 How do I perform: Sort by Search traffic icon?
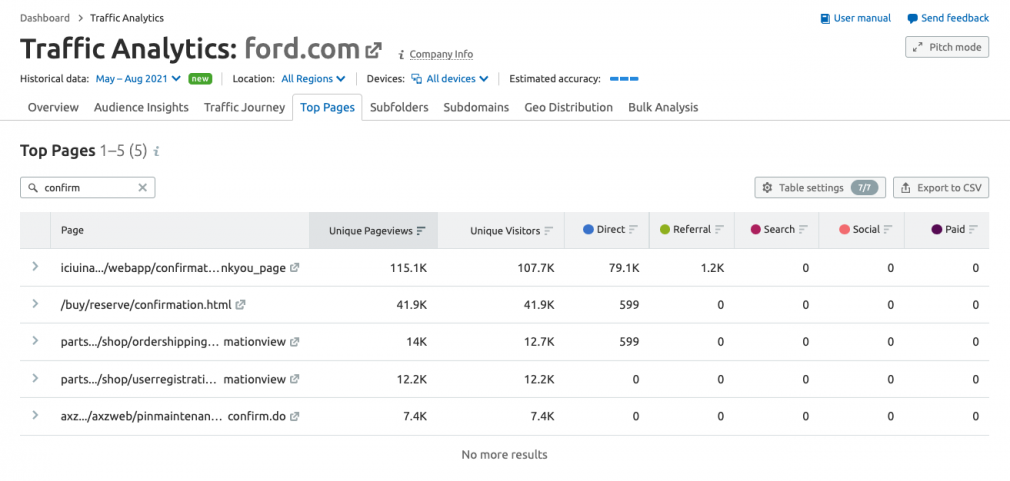803,229
